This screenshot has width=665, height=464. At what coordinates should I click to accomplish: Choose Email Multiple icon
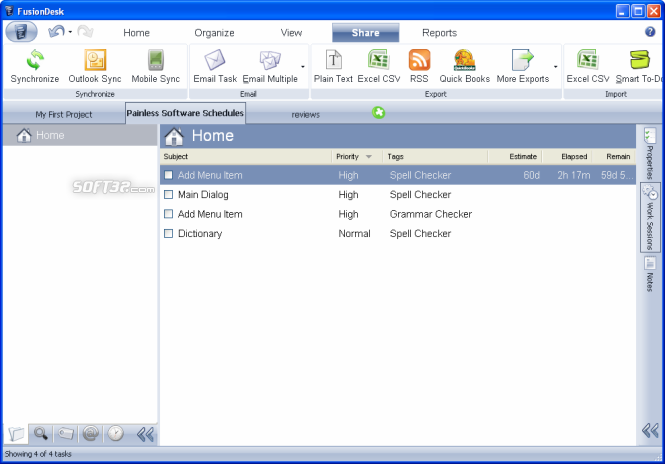(270, 60)
